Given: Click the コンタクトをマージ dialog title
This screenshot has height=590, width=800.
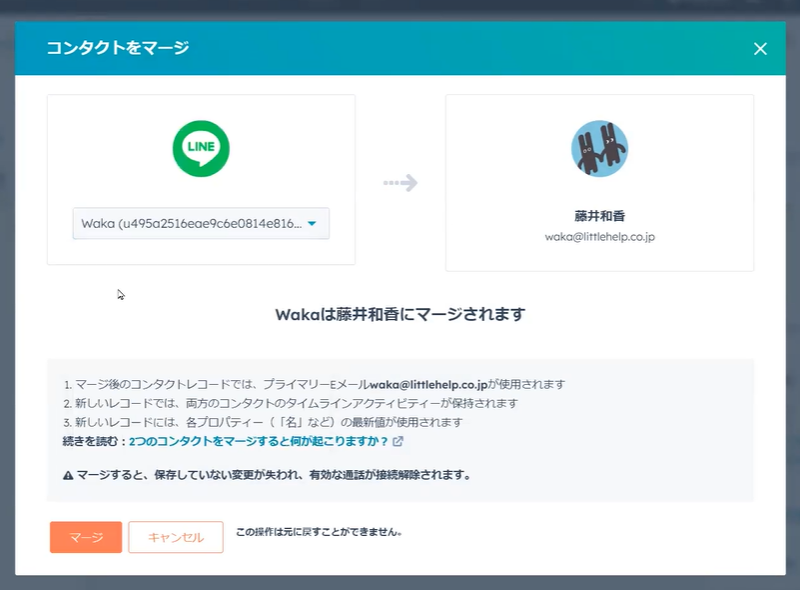Looking at the screenshot, I should click(118, 48).
